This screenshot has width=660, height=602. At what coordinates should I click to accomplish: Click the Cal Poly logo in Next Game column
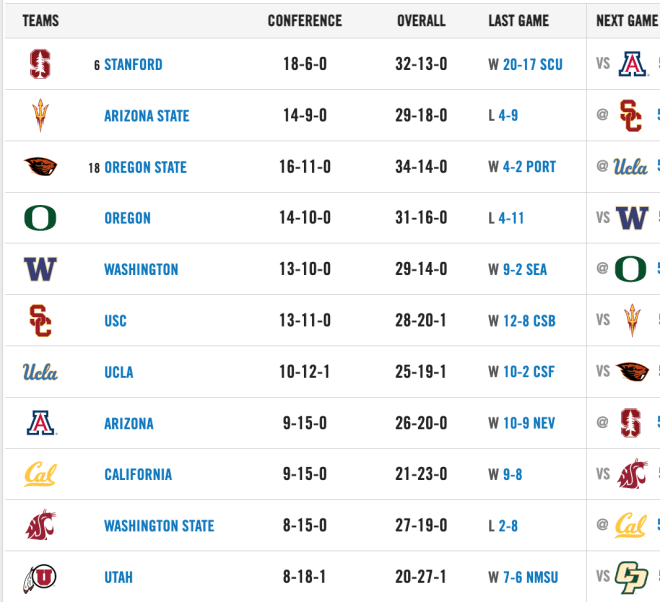click(x=631, y=577)
